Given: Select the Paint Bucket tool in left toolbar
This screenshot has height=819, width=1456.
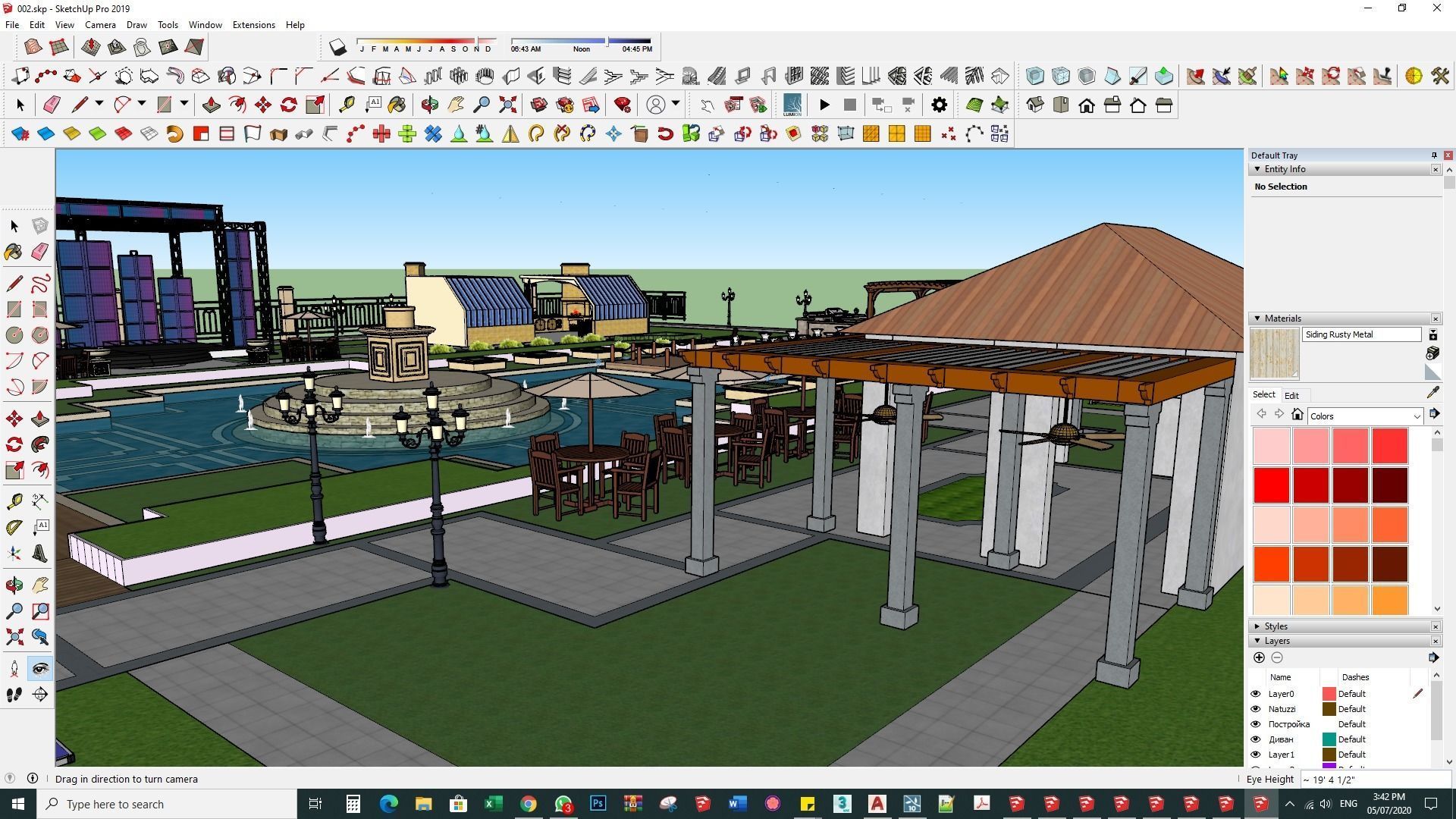Looking at the screenshot, I should [x=14, y=252].
